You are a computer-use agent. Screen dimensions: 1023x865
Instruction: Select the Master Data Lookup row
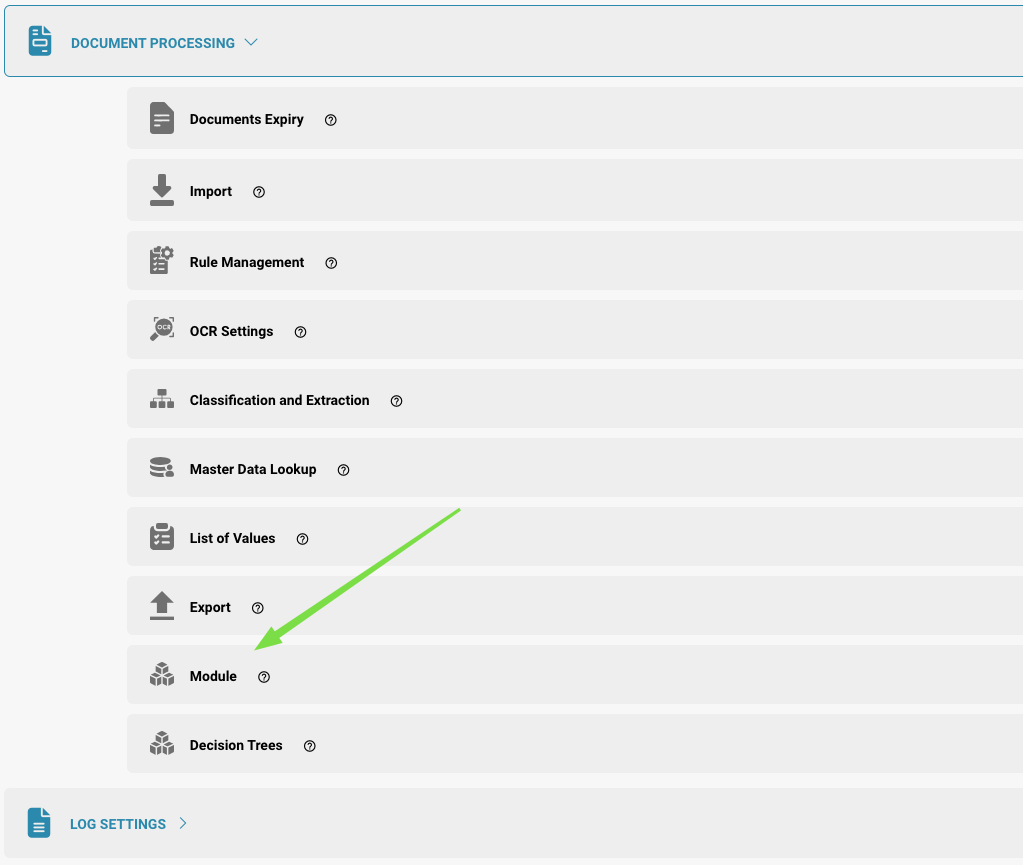pos(575,468)
